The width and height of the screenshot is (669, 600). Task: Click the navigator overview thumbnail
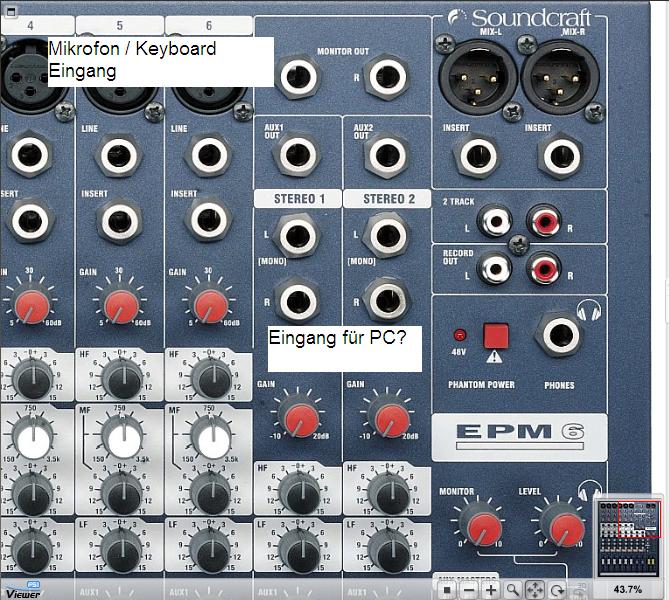point(630,538)
